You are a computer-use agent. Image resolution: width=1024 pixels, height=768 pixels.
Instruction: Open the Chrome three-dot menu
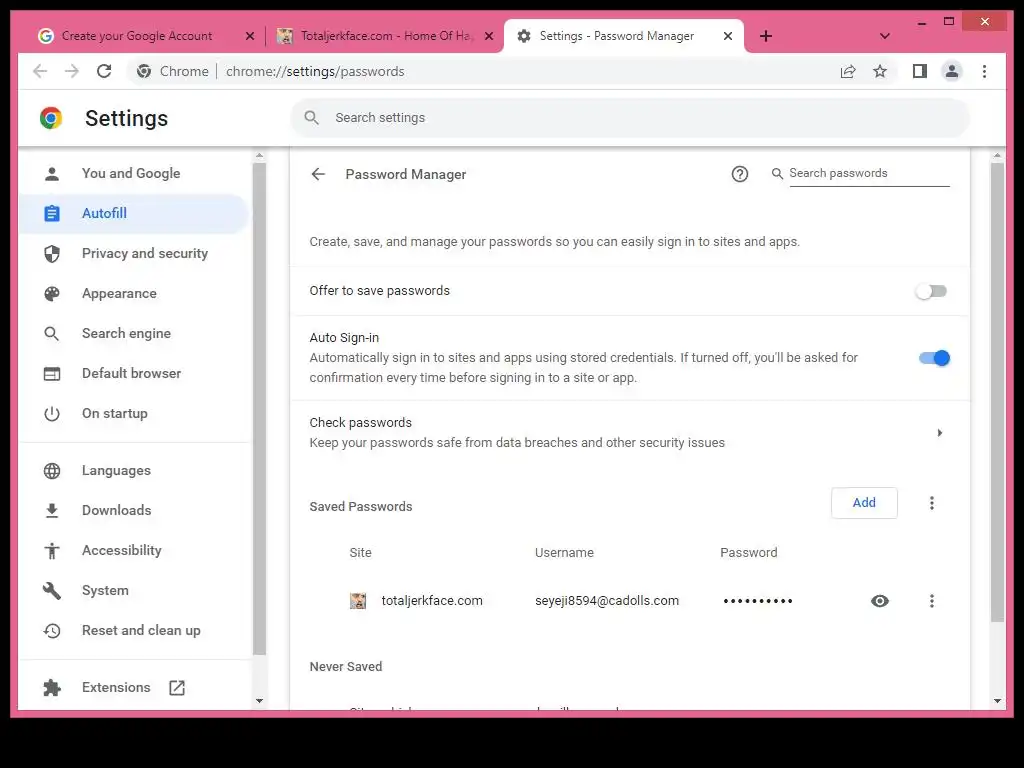[984, 71]
